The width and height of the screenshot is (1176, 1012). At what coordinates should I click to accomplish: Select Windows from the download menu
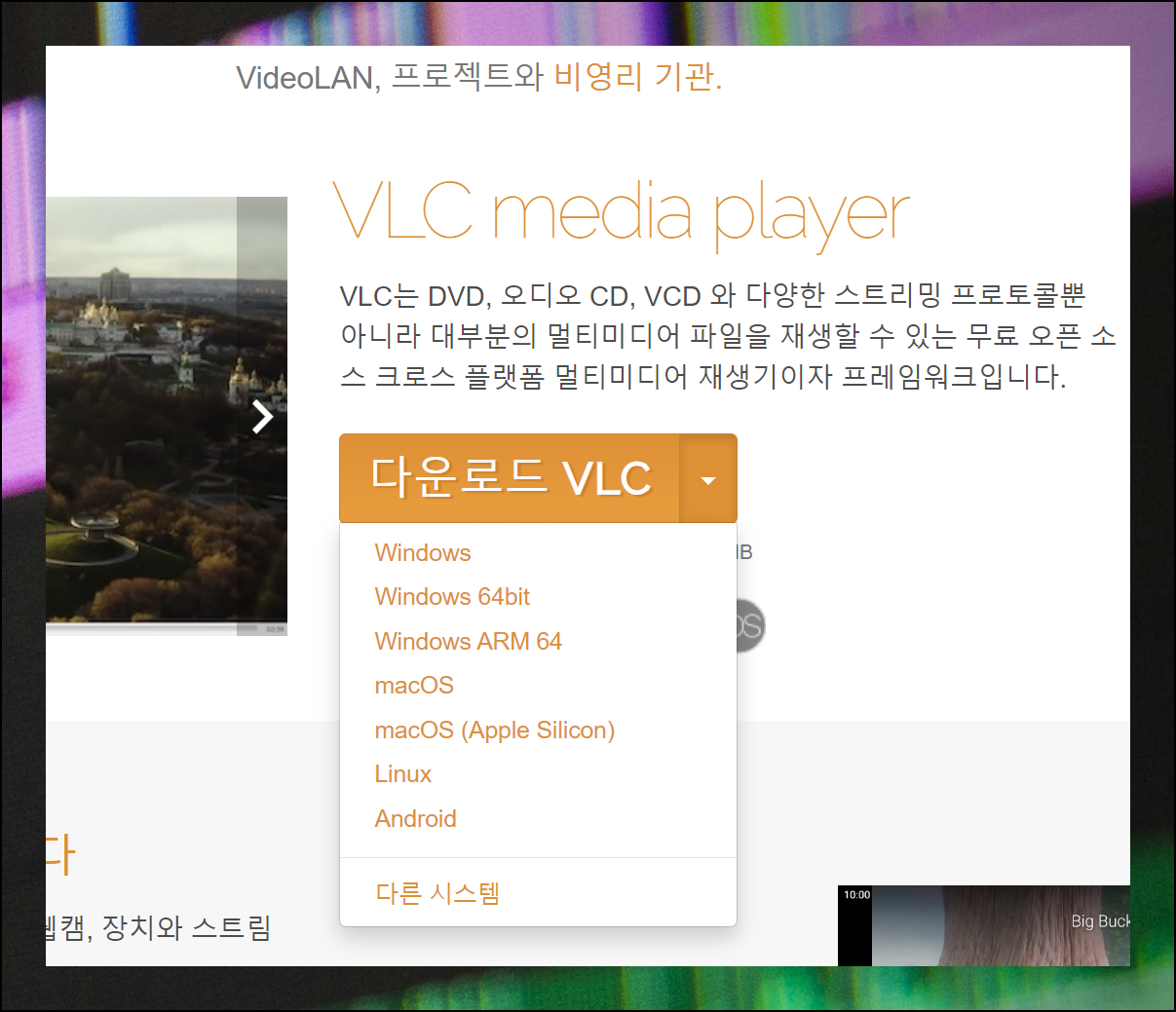(423, 552)
